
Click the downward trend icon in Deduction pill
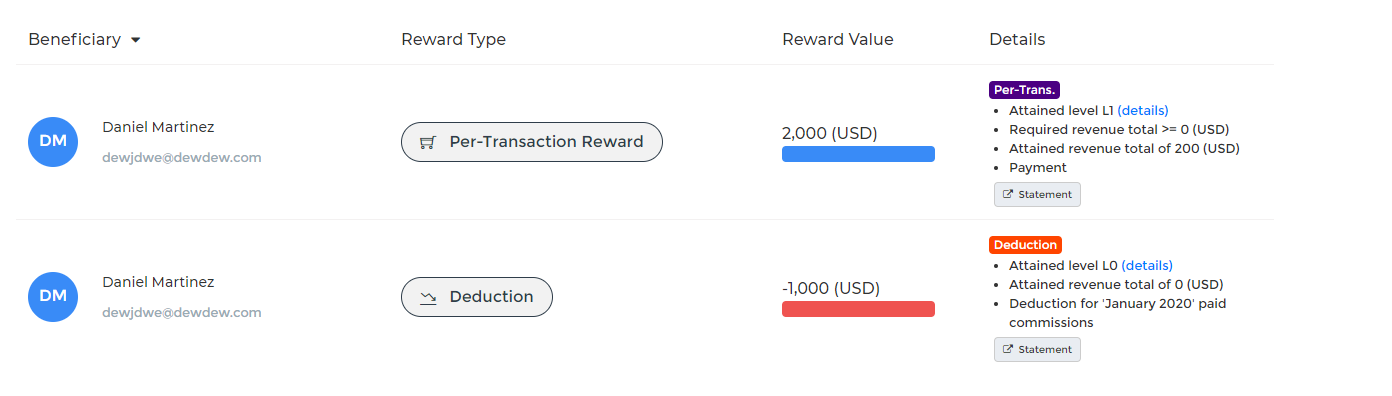427,297
